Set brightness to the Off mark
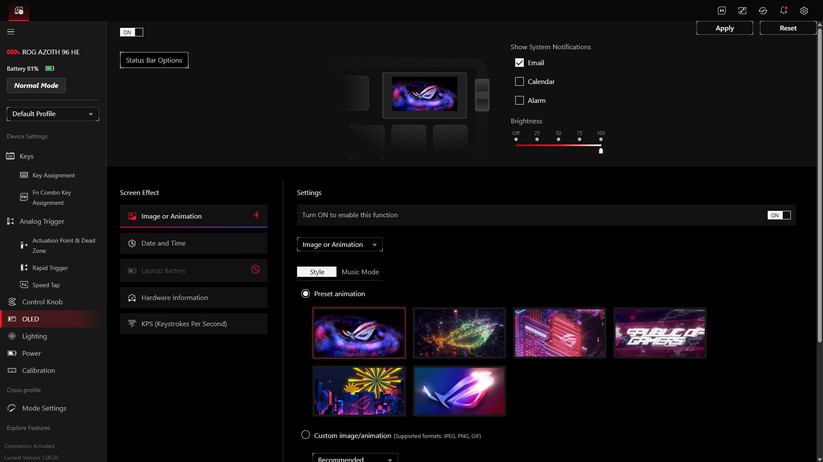This screenshot has height=462, width=823. [516, 140]
